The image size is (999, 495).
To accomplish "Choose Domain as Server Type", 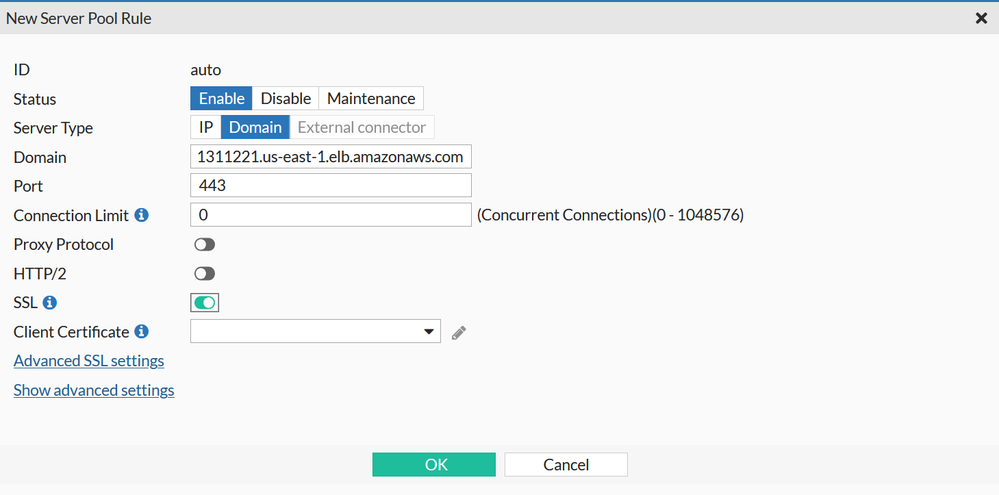I will (255, 127).
